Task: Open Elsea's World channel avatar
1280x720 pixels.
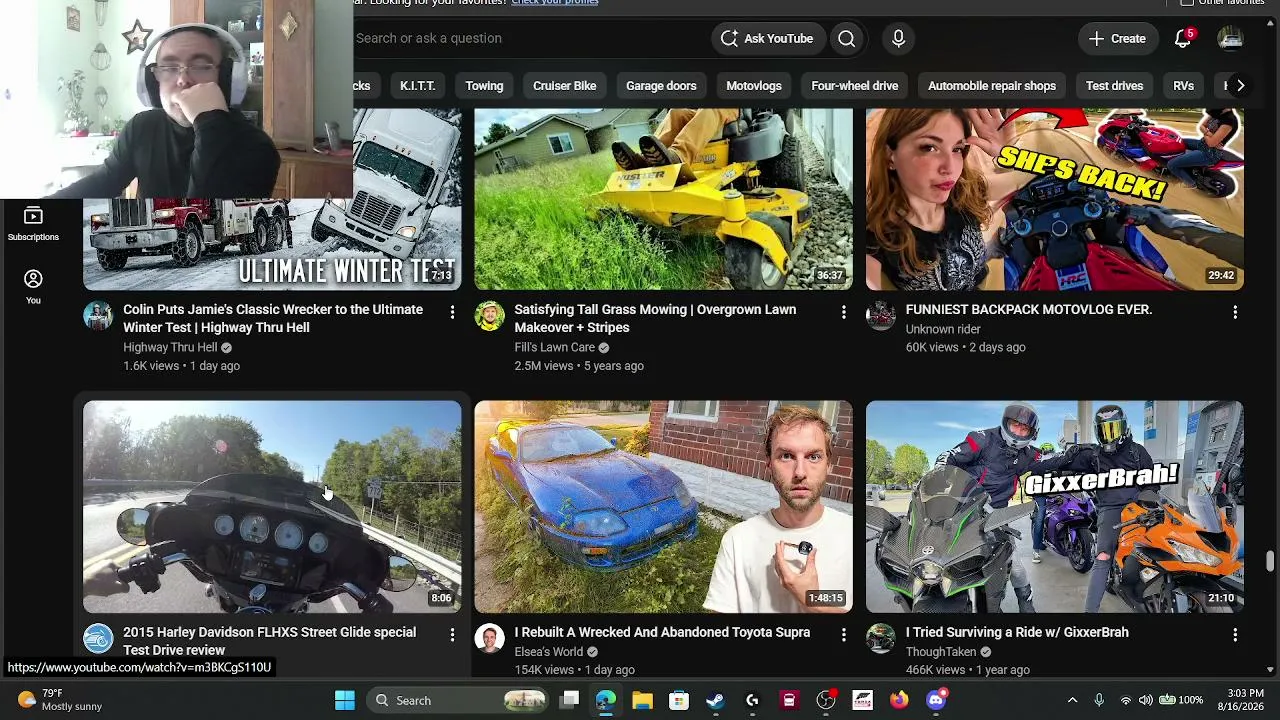Action: pos(489,638)
